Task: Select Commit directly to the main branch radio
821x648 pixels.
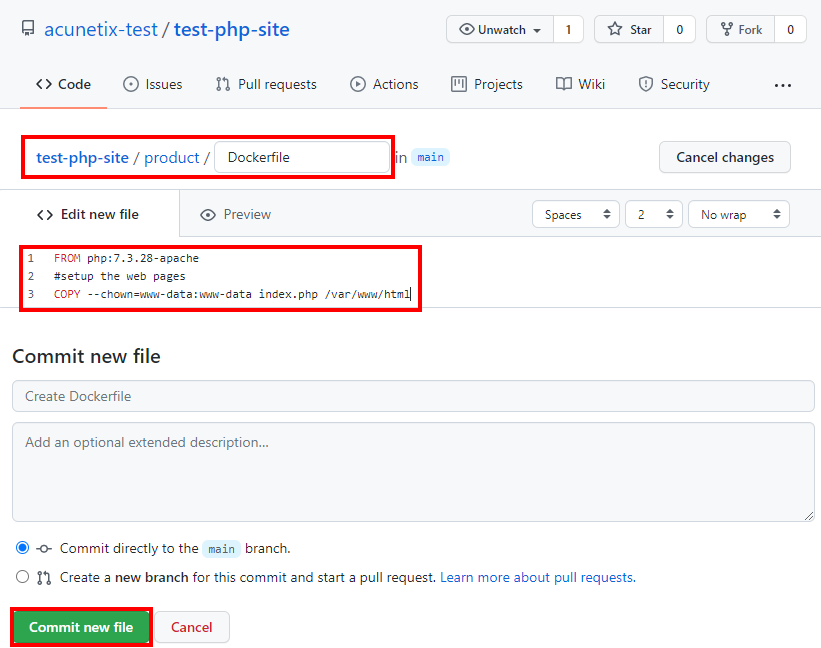Action: click(23, 548)
